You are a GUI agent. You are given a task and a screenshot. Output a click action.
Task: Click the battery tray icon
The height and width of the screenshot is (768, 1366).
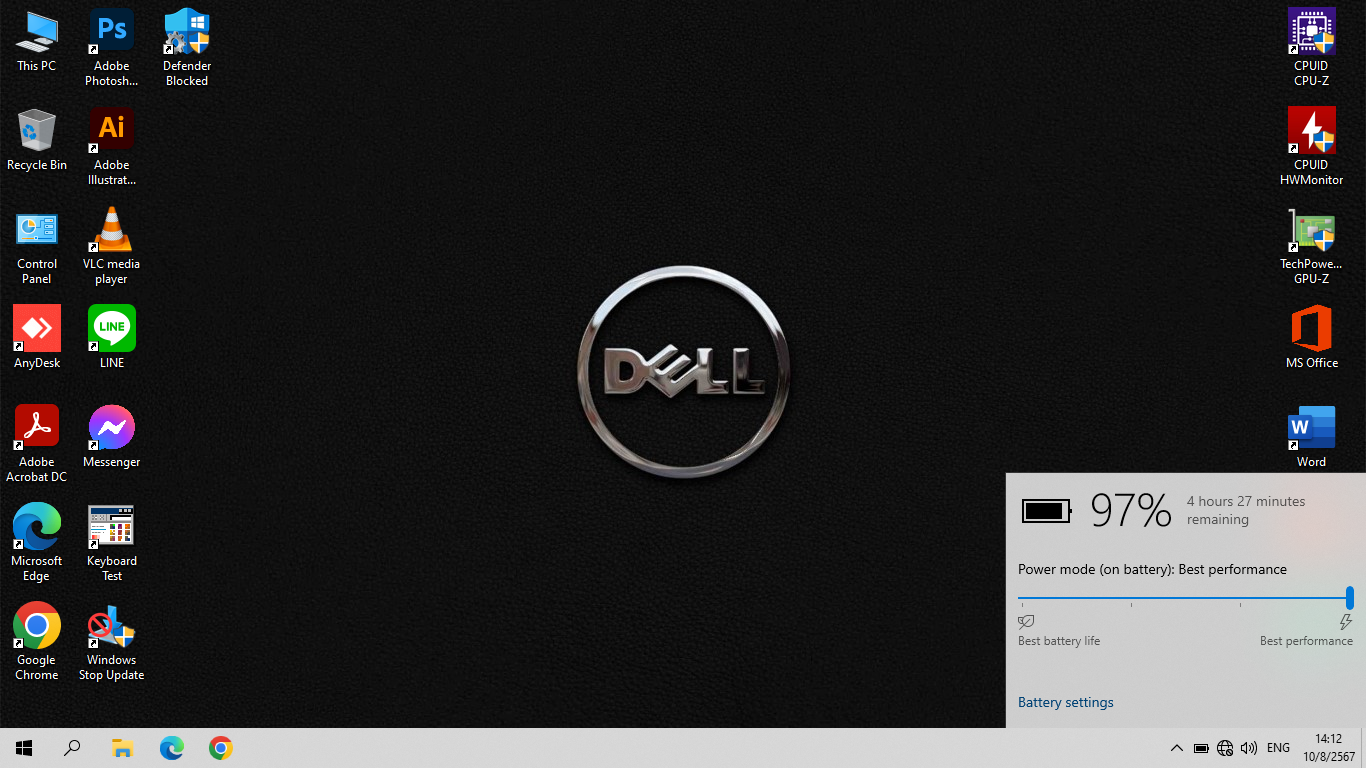tap(1201, 748)
